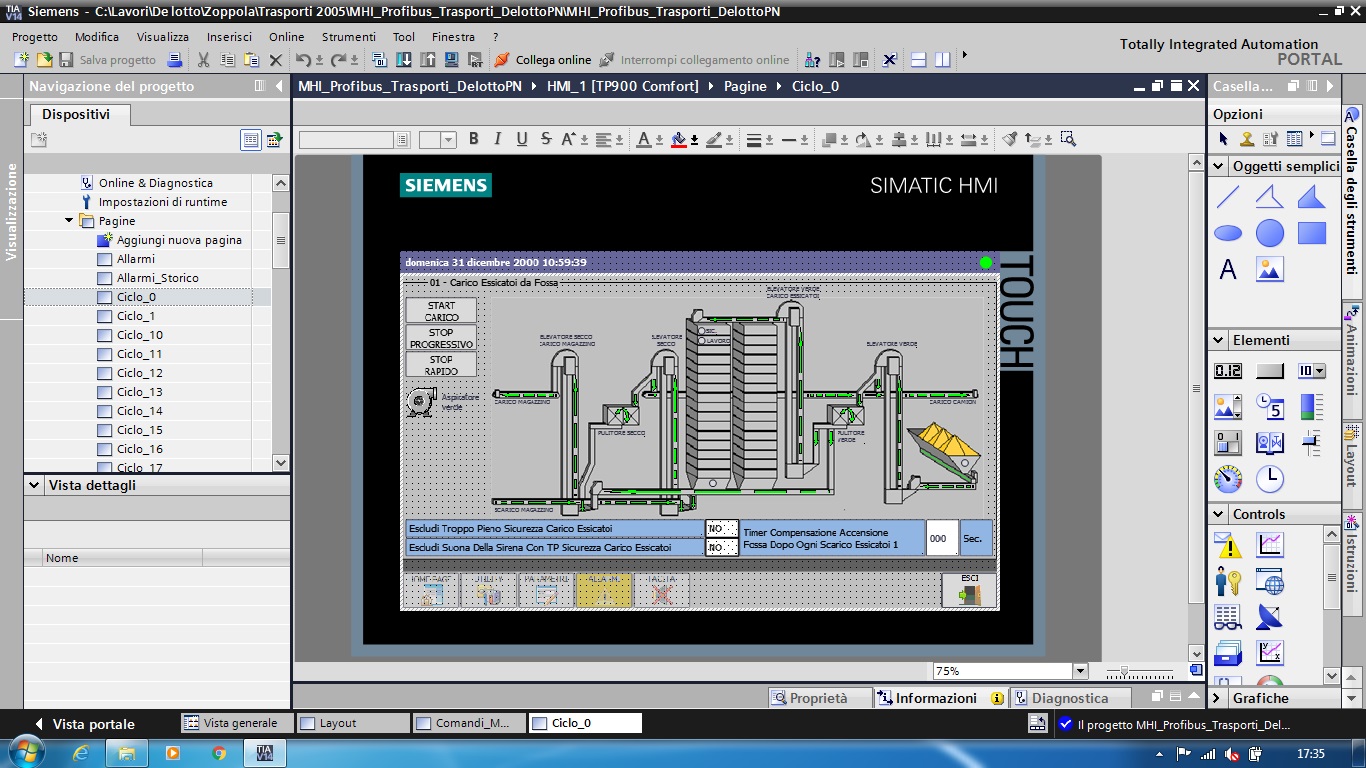Open the Strumenti menu

point(349,36)
